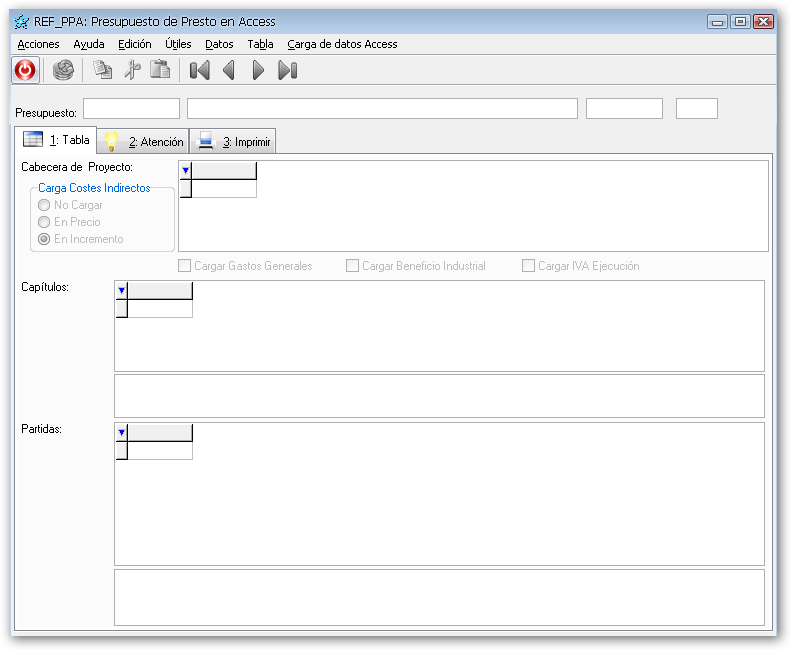This screenshot has height=650, width=791.
Task: Enable Cargar IVA Ejecución checkbox
Action: (528, 265)
